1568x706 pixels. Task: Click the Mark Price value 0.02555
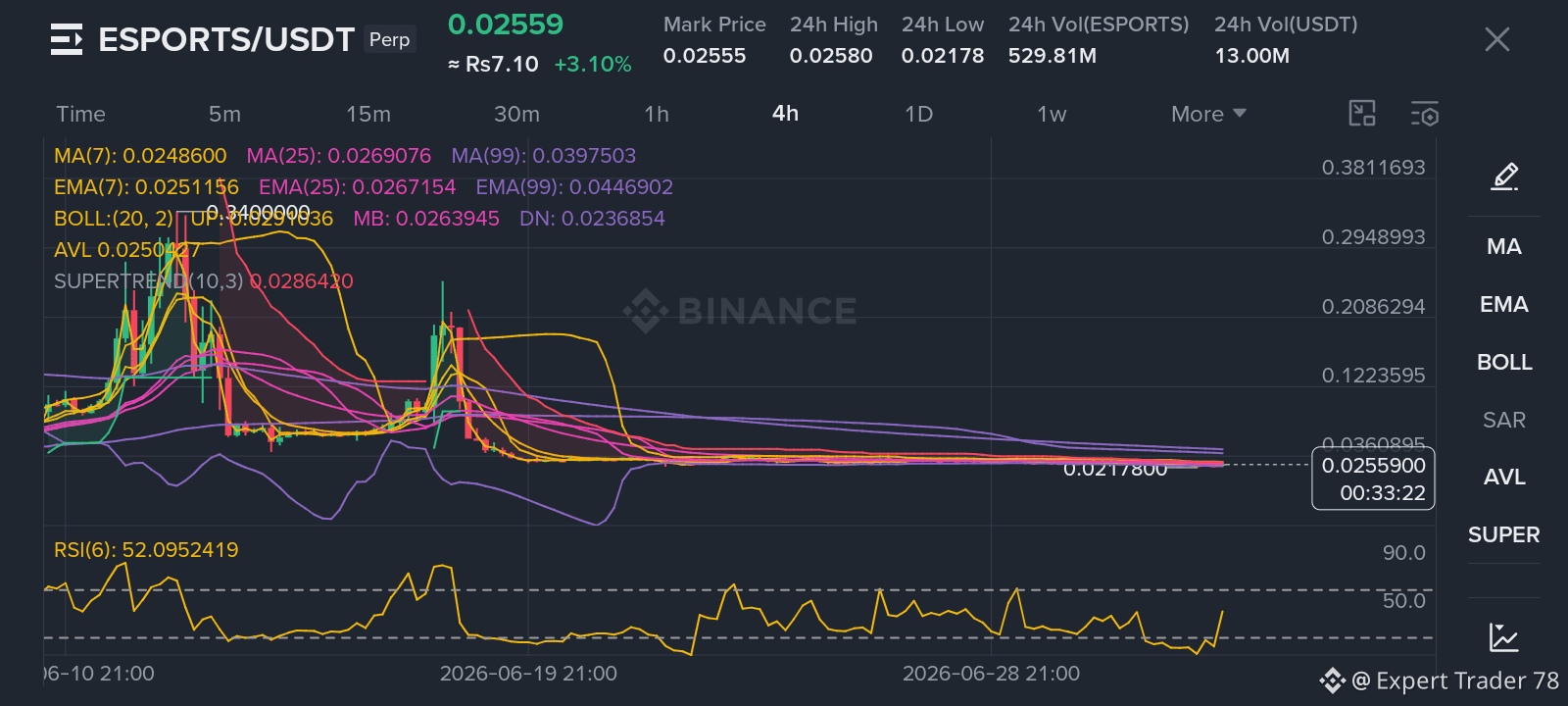coord(705,56)
